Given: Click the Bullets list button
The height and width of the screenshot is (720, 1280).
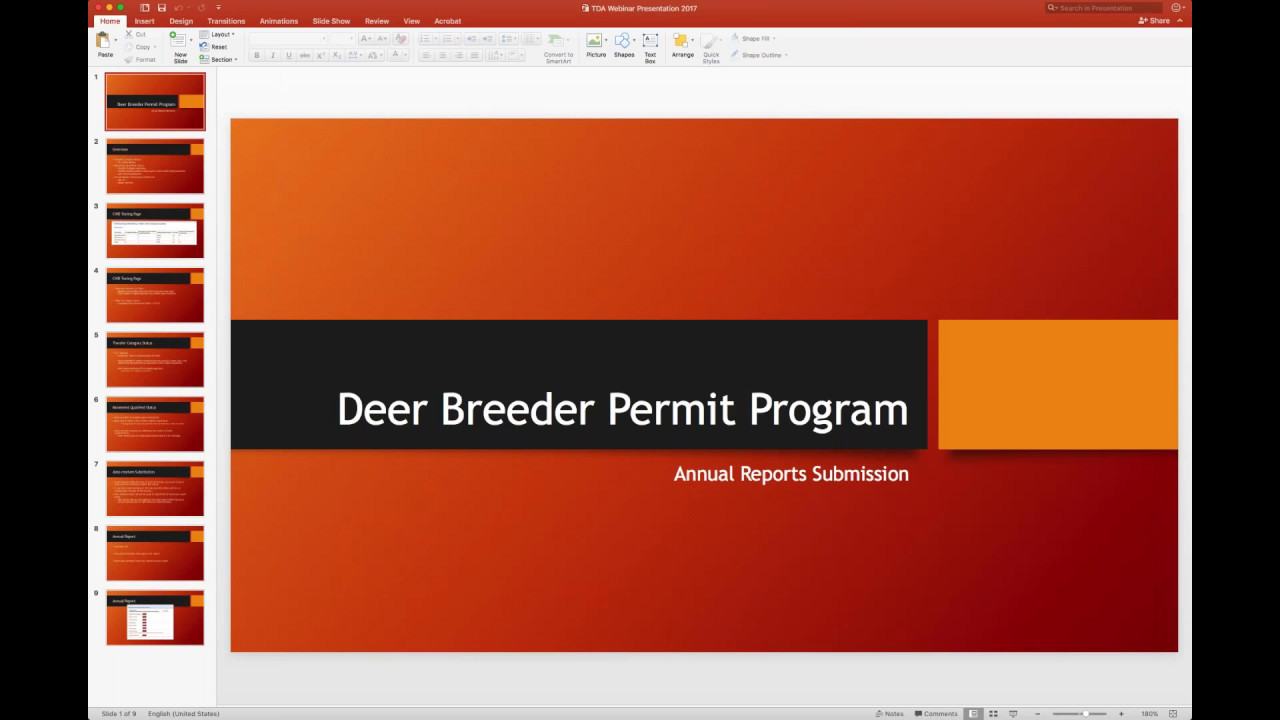Looking at the screenshot, I should (x=427, y=38).
